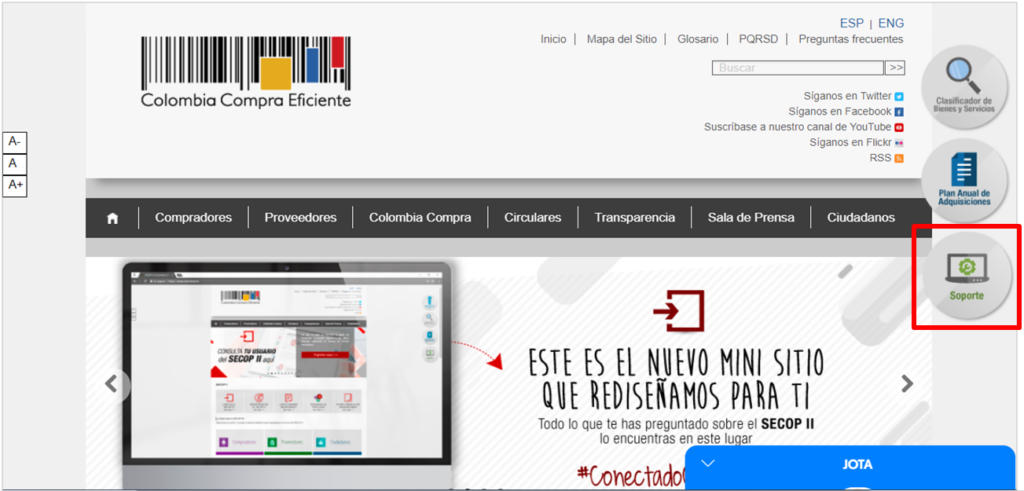Screen dimensions: 1024x491
Task: Click the monitor mockup image in banner
Action: click(287, 375)
